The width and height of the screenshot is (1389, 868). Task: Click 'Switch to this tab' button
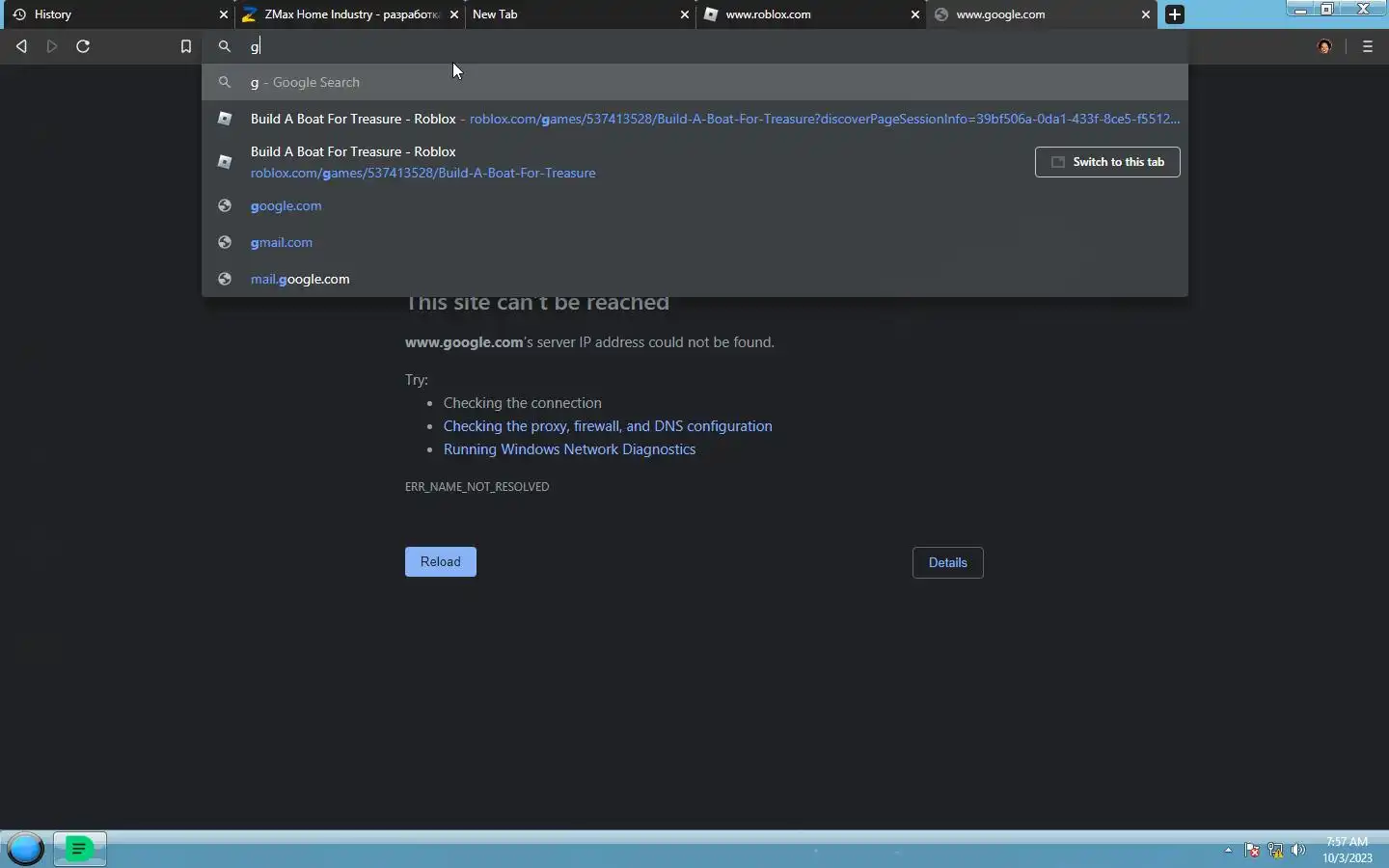pos(1107,162)
